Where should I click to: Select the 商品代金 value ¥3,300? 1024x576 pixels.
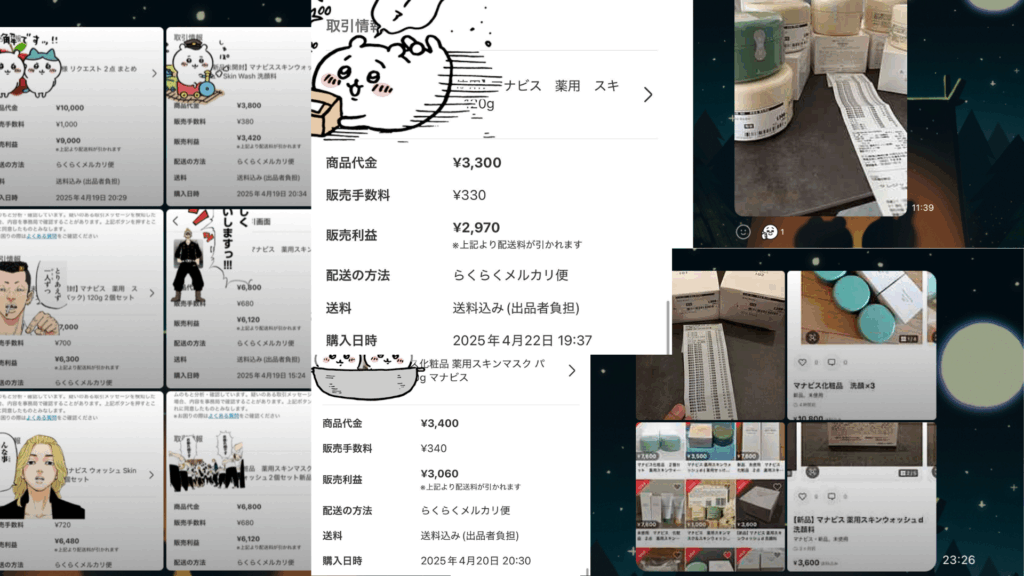coord(477,163)
